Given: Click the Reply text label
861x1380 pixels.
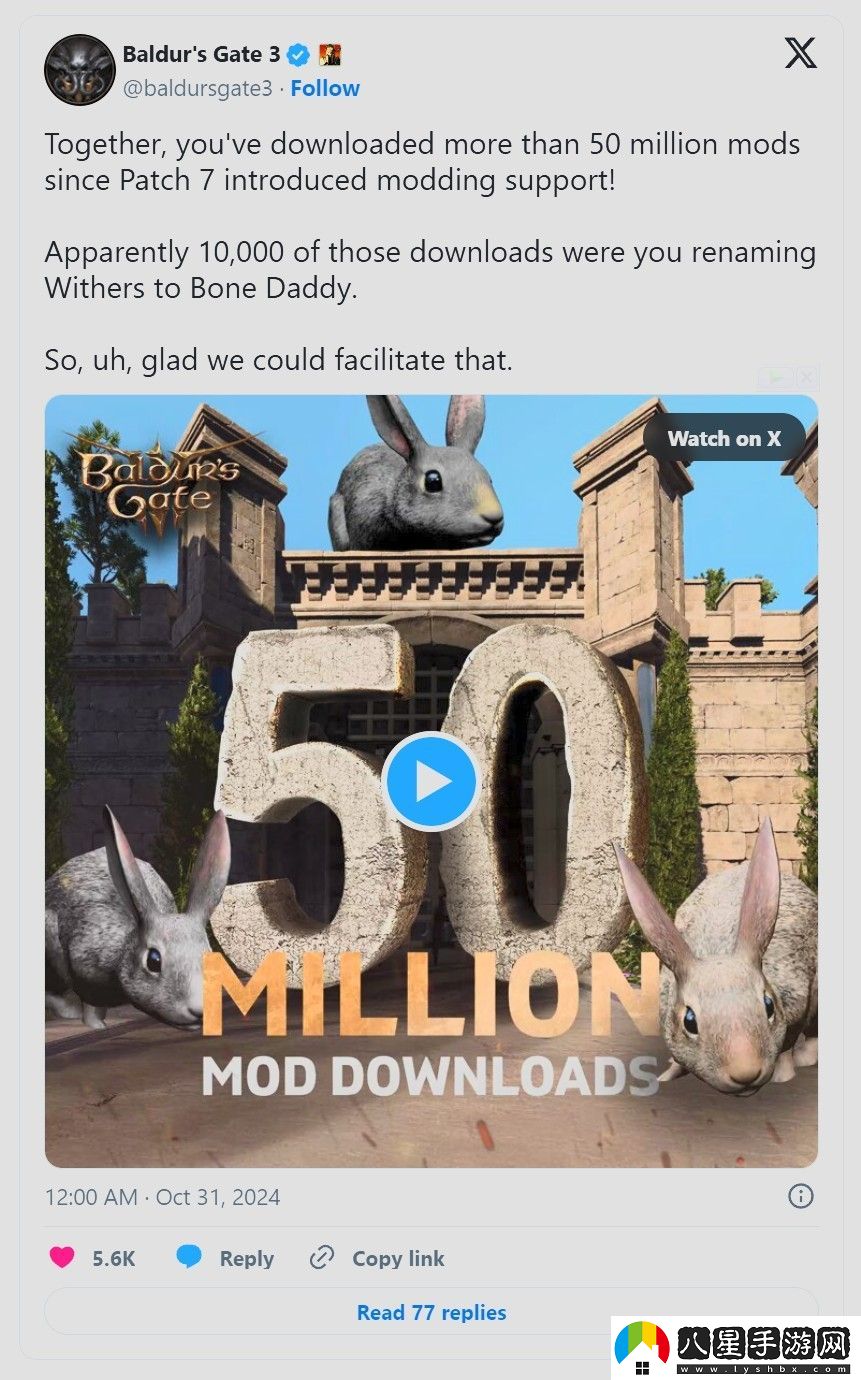Looking at the screenshot, I should tap(247, 1258).
